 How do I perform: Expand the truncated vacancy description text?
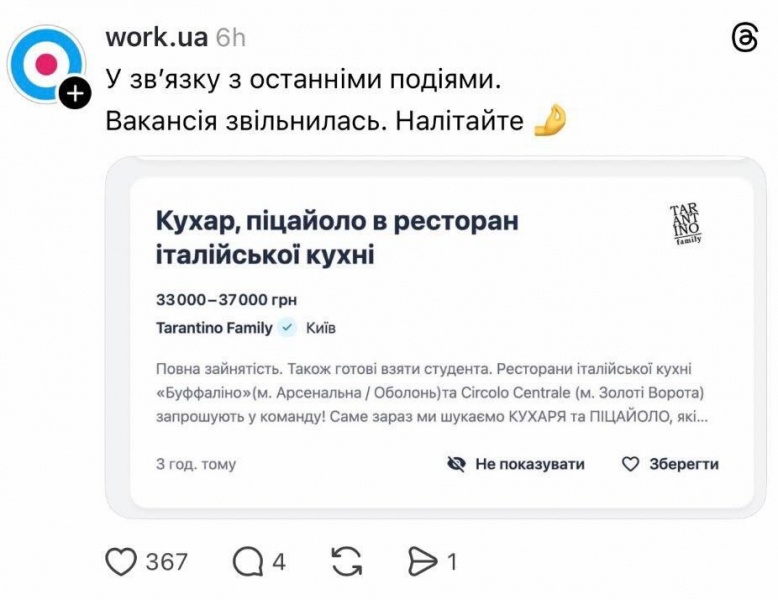click(432, 391)
